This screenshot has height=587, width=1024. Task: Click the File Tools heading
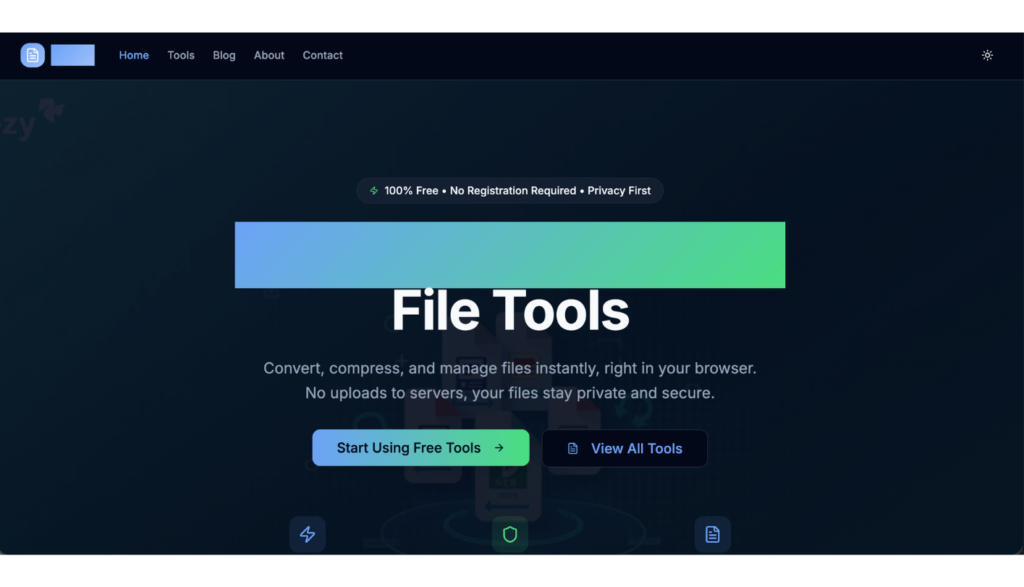510,311
